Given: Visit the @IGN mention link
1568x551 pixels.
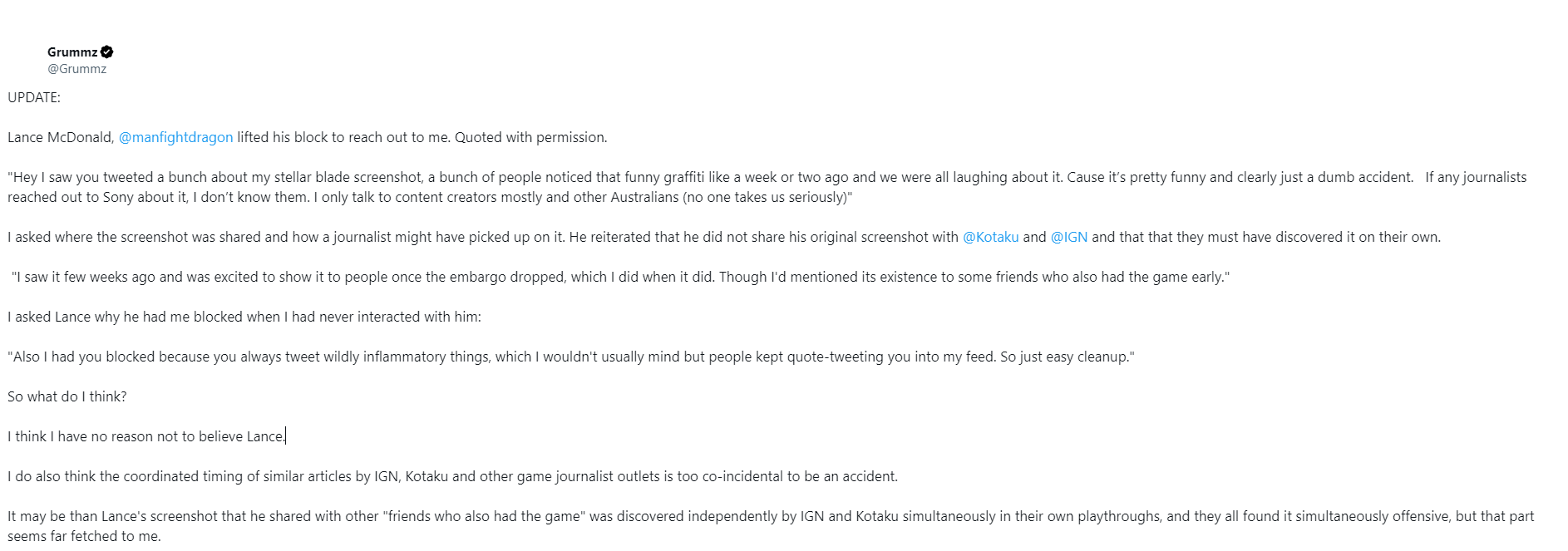Looking at the screenshot, I should click(x=1068, y=237).
